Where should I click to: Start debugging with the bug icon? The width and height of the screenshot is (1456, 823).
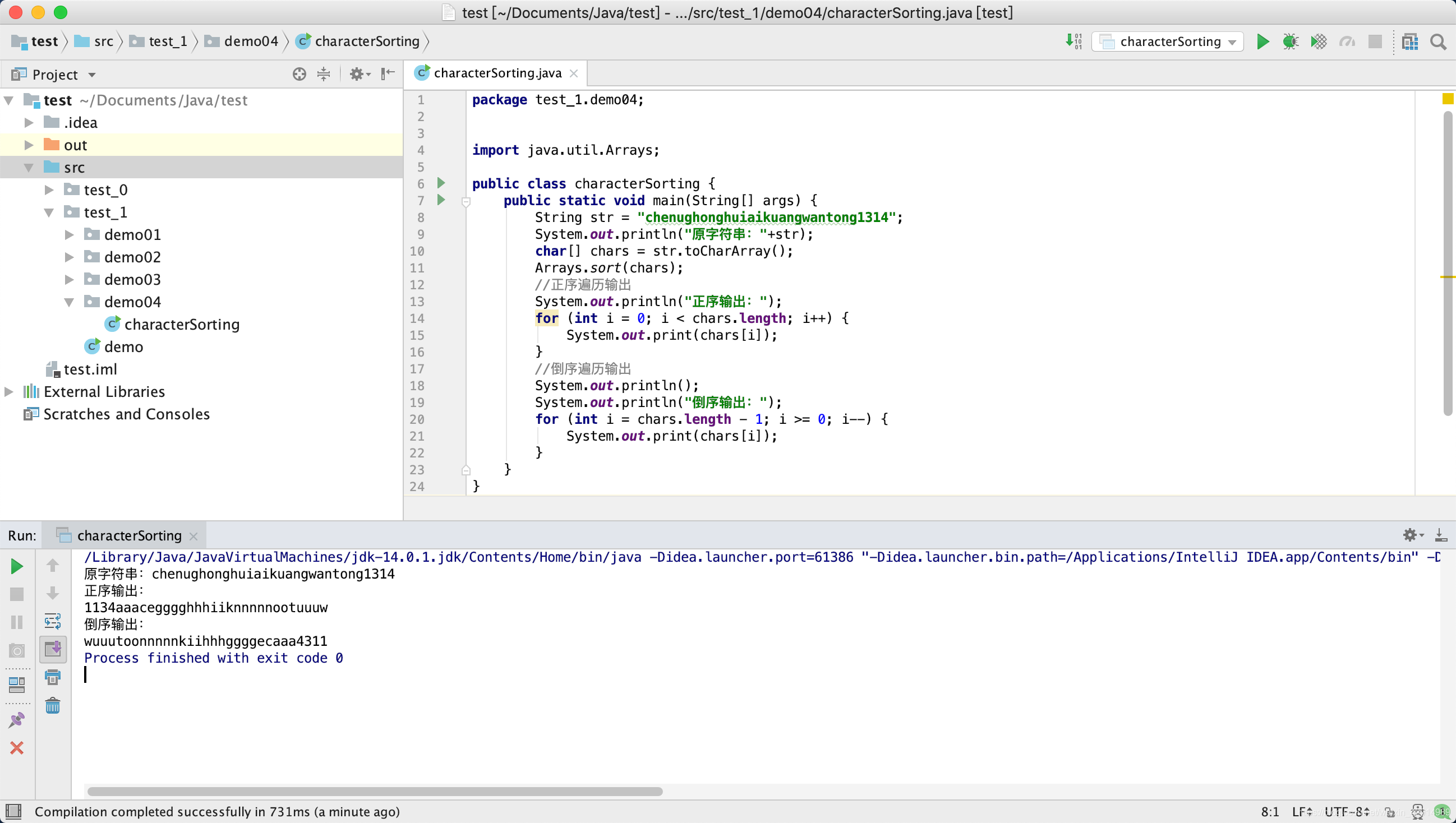pyautogui.click(x=1291, y=41)
